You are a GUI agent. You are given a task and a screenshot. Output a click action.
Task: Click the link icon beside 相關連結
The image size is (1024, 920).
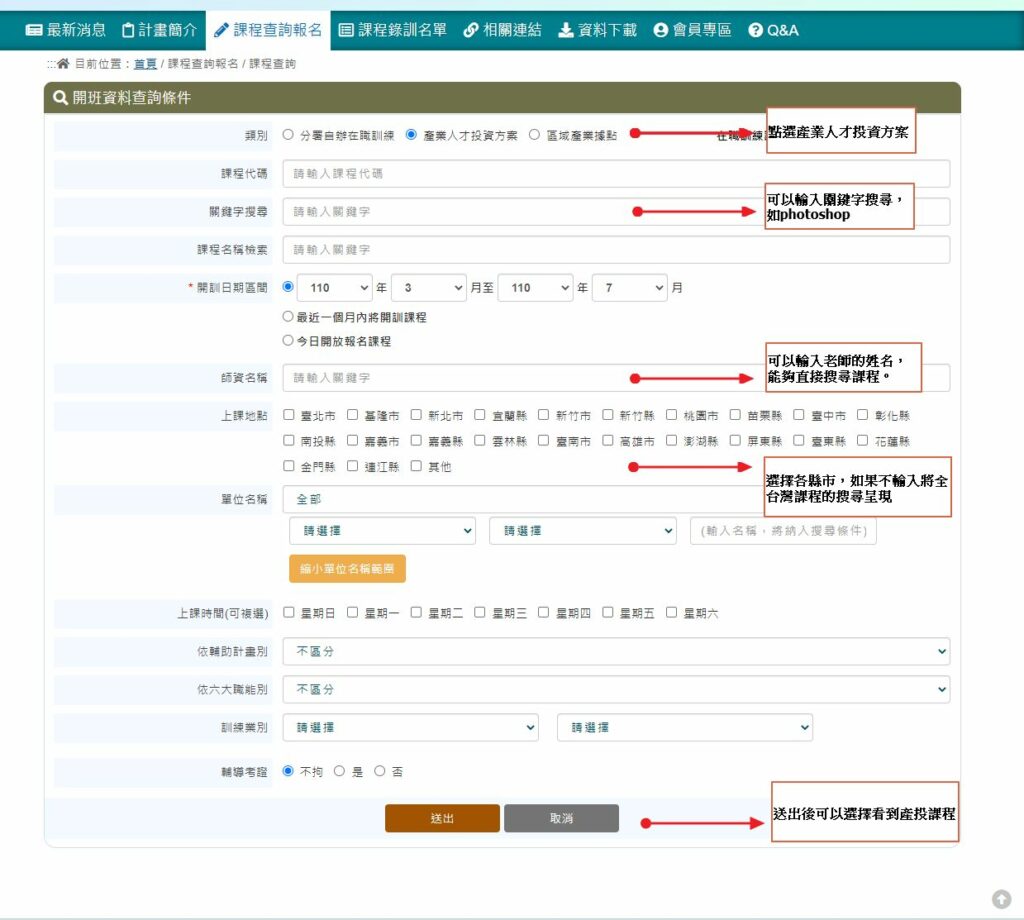pyautogui.click(x=470, y=30)
